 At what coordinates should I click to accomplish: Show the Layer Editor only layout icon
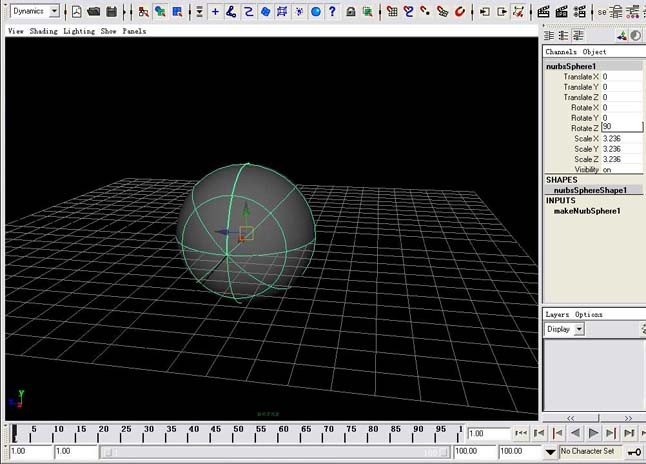tap(563, 36)
